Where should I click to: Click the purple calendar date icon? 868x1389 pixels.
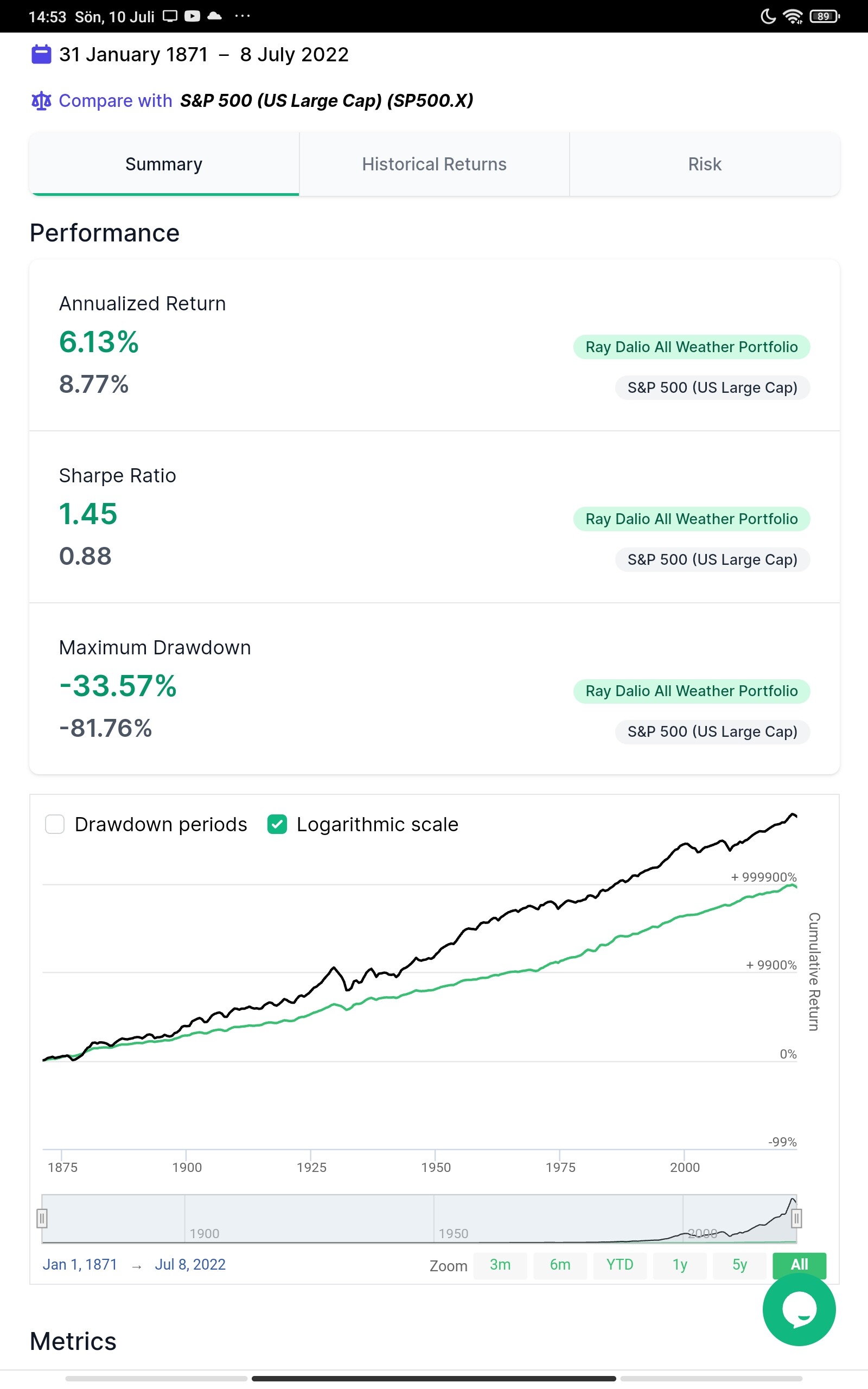[x=41, y=54]
